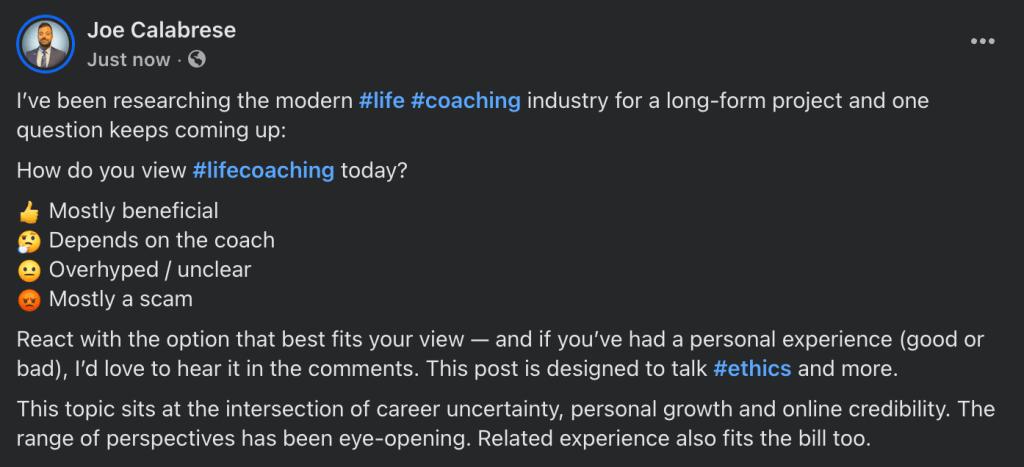
Task: Visit the Joe Calabrese profile name link
Action: (161, 30)
